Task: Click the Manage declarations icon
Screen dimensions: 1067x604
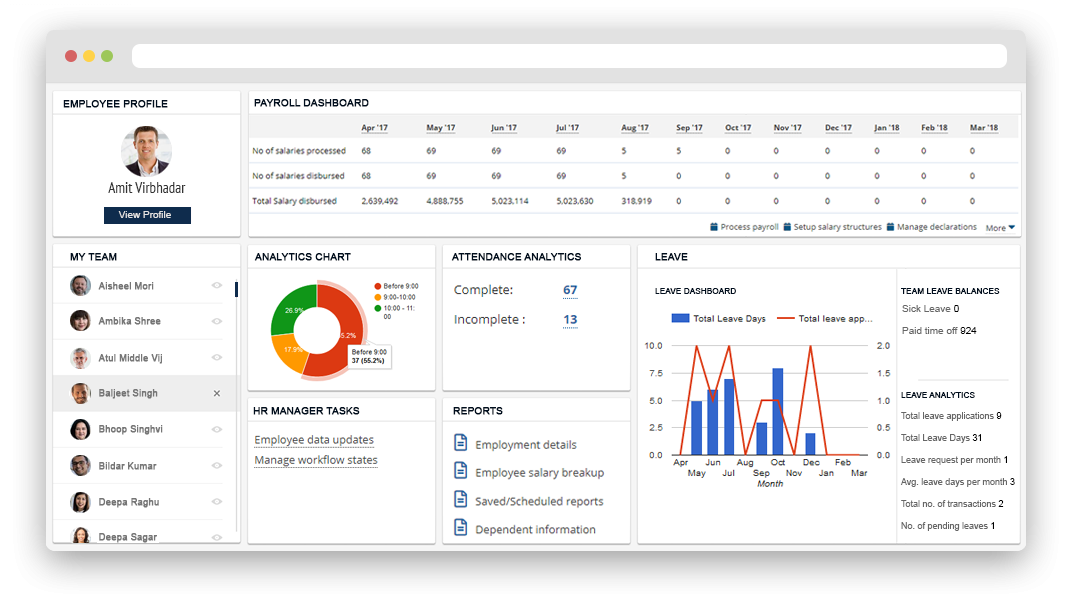Action: coord(890,227)
